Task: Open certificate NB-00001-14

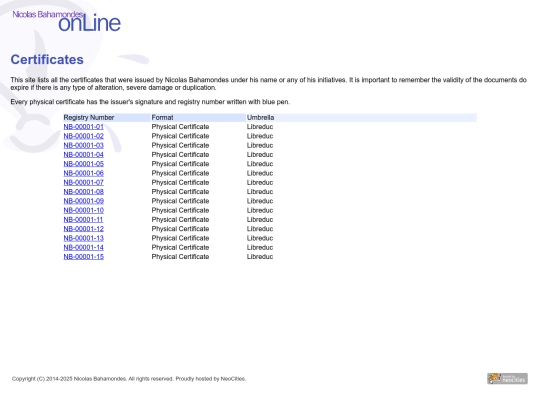Action: tap(84, 248)
